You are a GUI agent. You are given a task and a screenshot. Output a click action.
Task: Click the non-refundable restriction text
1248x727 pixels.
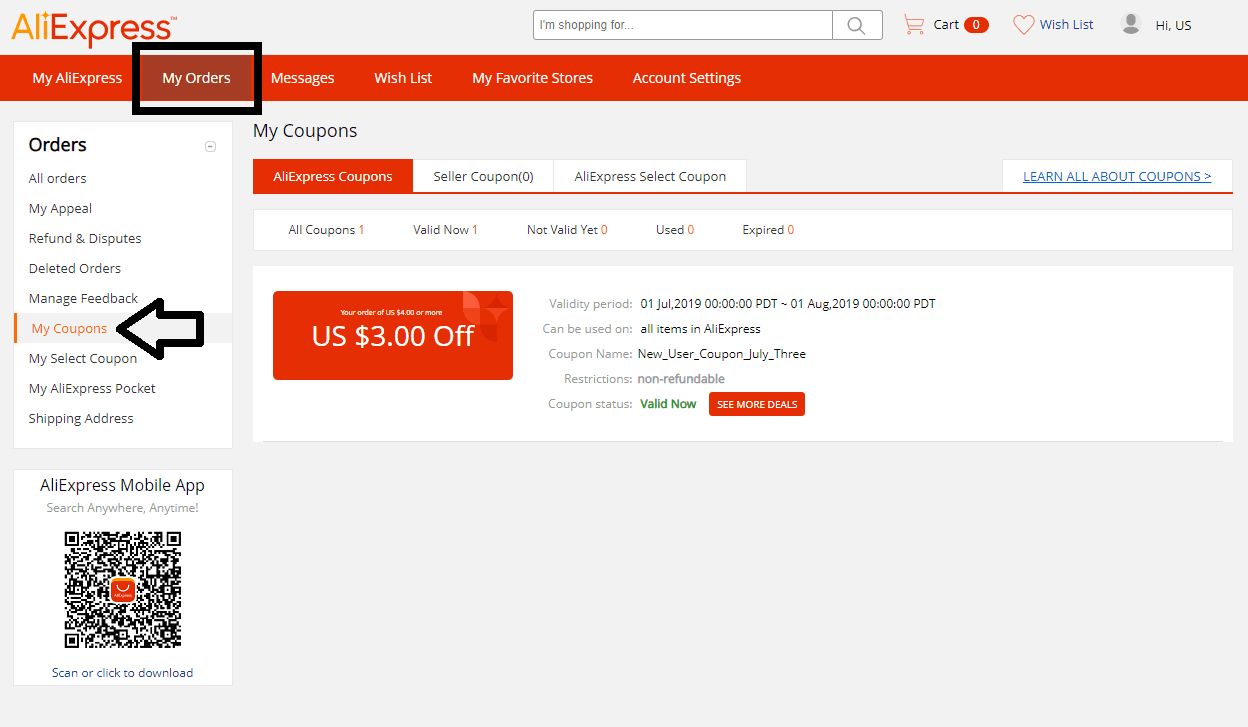[x=681, y=379]
